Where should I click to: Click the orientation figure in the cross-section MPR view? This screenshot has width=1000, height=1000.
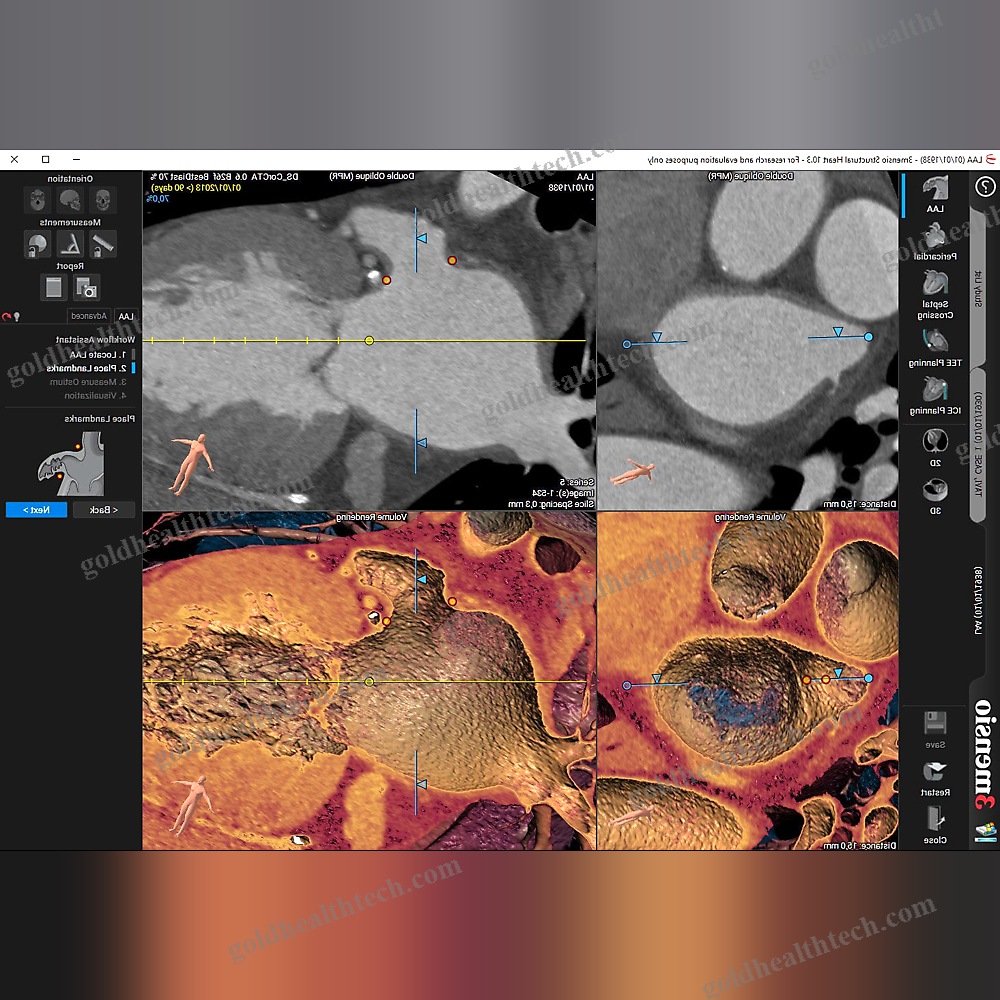632,473
